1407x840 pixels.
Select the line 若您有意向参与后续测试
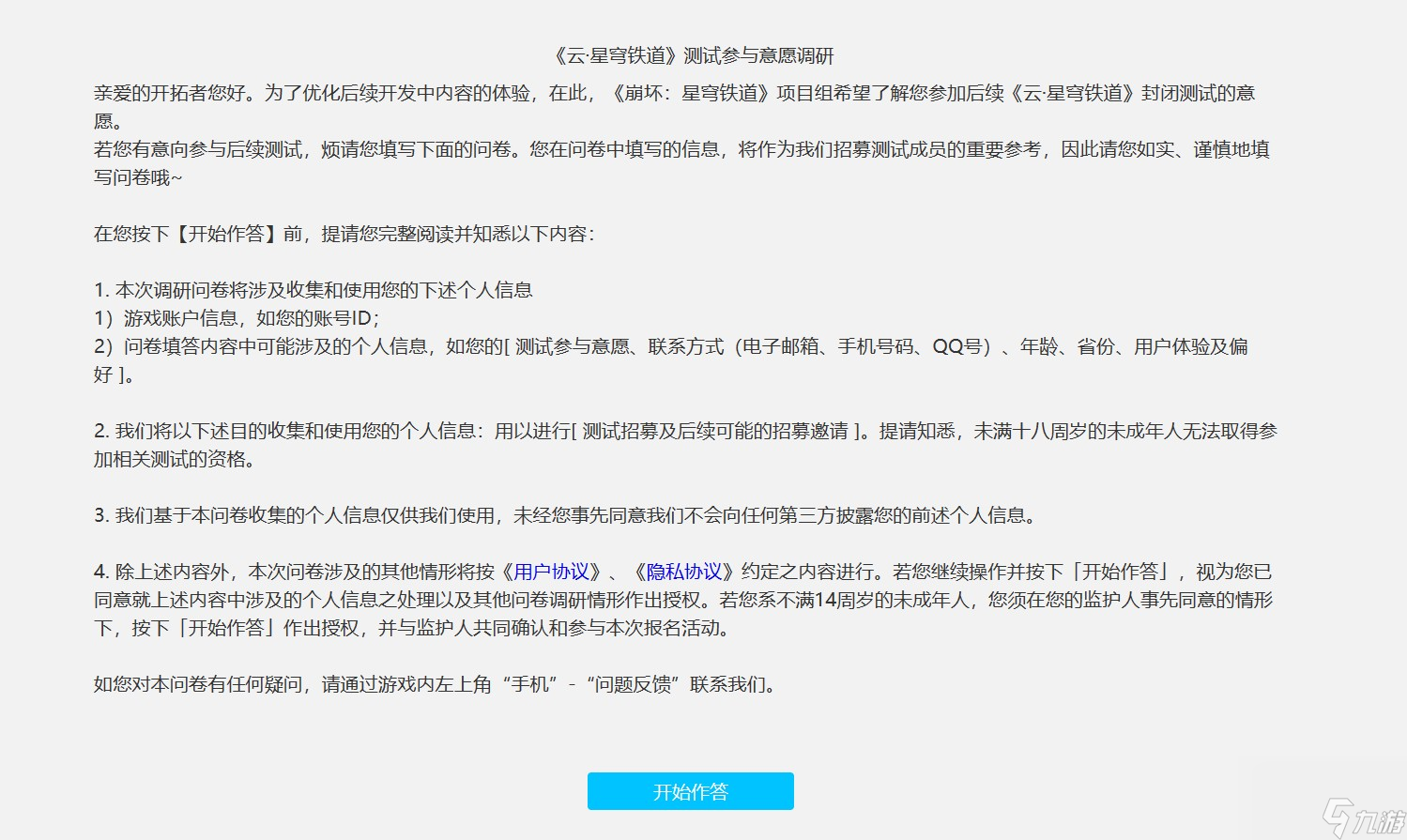coord(681,163)
